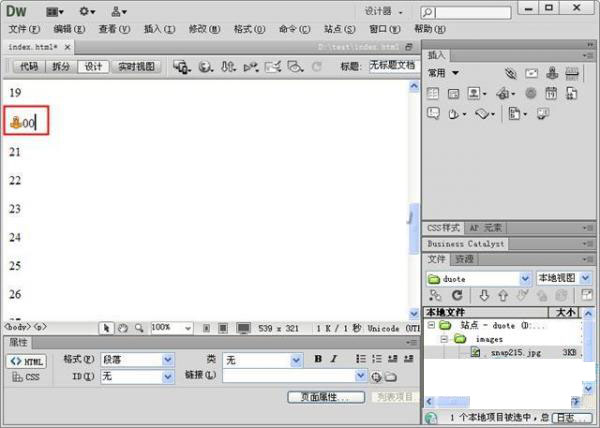The image size is (600, 428).
Task: Click the Refresh icon in Files panel
Action: coord(457,295)
